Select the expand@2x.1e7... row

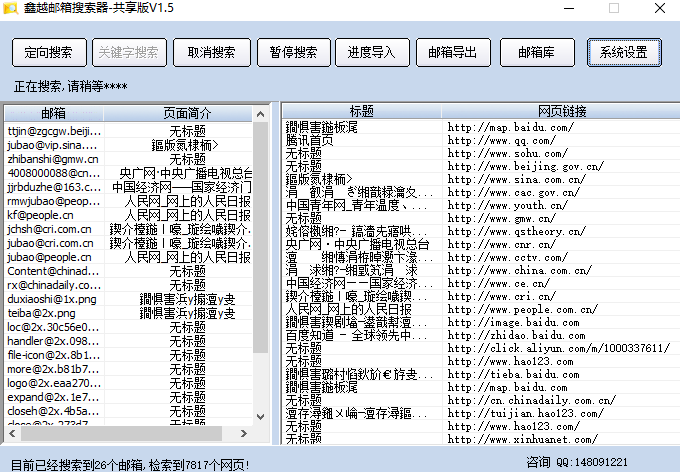pyautogui.click(x=128, y=397)
